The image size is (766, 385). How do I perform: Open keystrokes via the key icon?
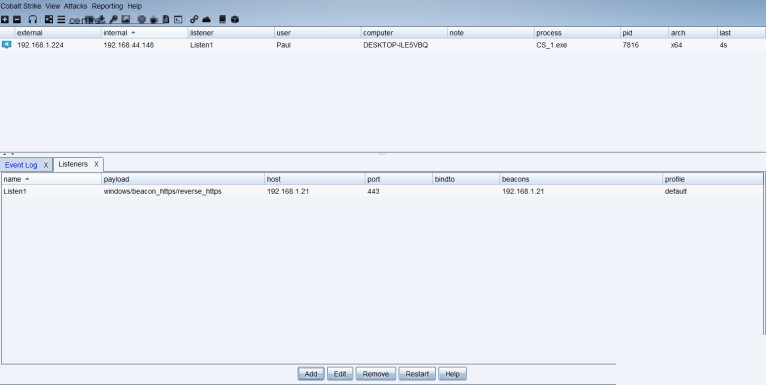coord(113,20)
